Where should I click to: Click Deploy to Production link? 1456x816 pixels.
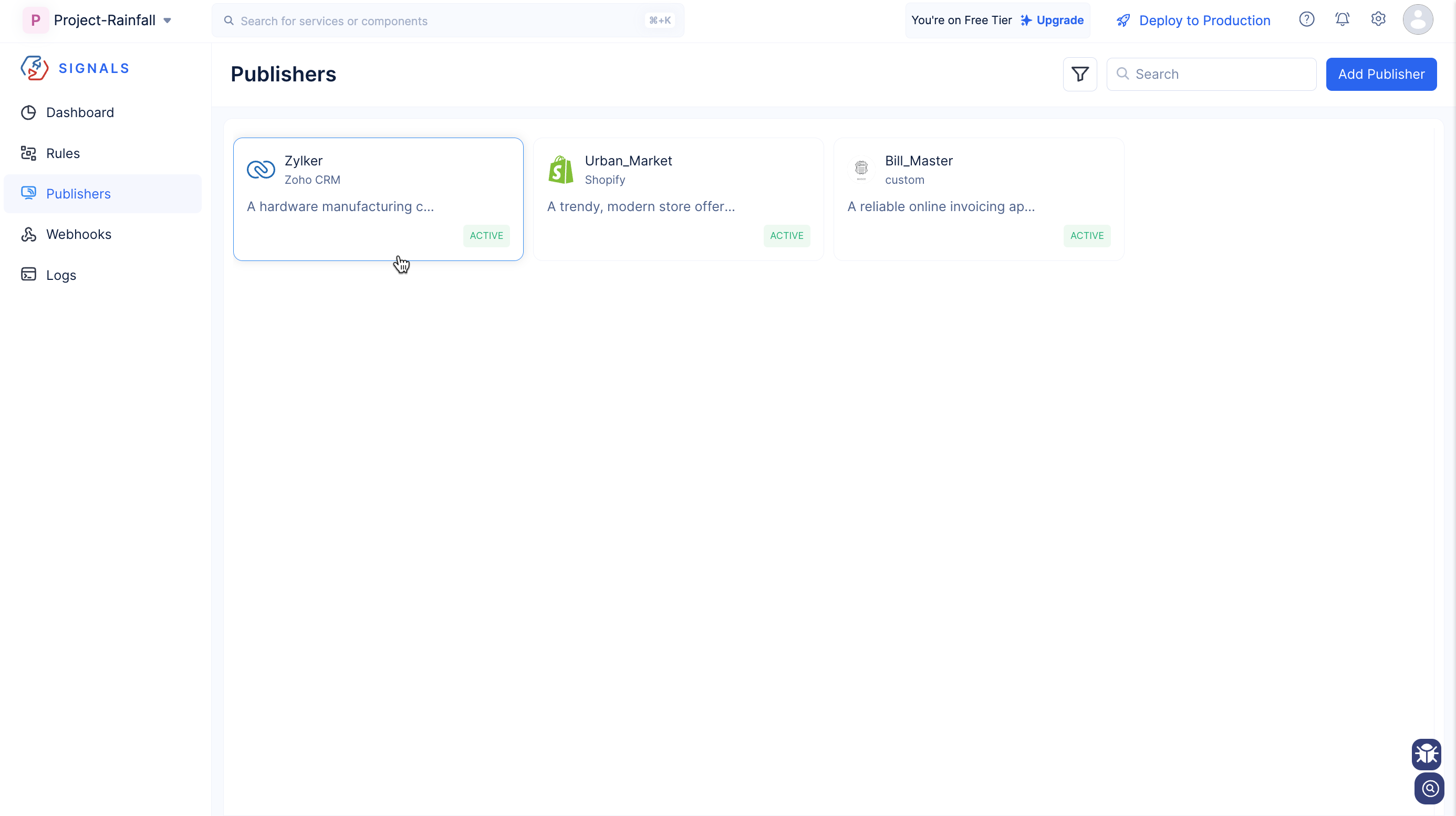1204,20
